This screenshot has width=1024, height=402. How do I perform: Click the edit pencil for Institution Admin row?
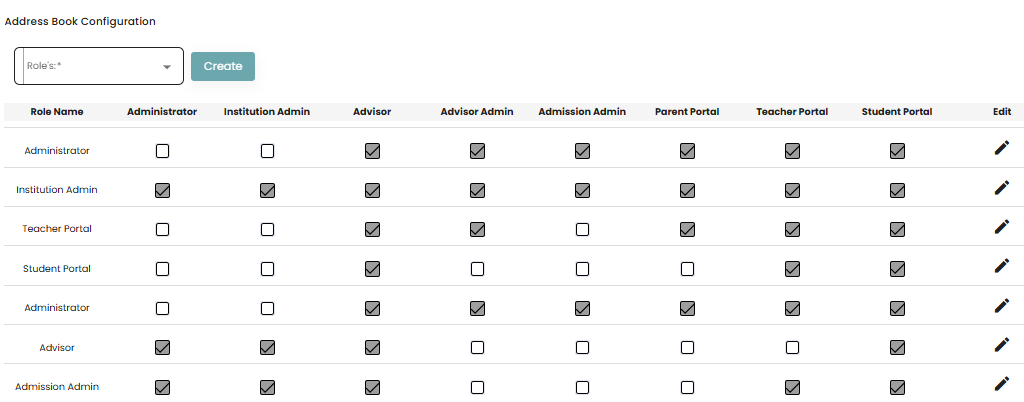1001,188
